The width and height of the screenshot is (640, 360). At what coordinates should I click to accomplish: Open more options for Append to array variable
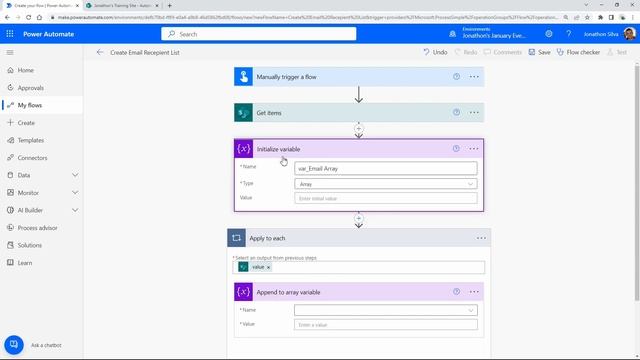click(474, 292)
